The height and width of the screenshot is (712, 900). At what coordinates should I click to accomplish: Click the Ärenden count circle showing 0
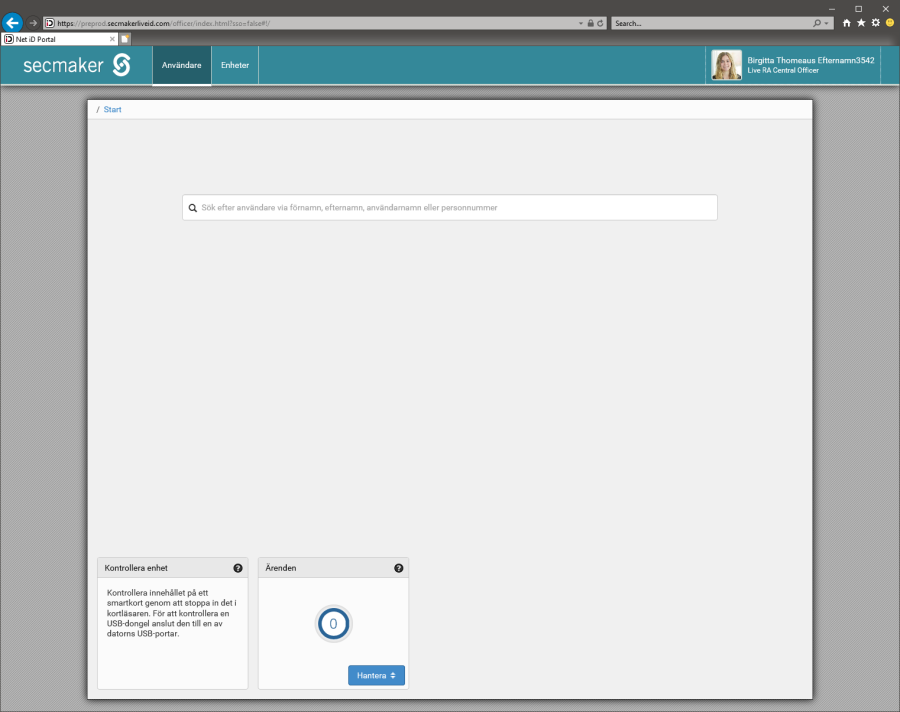pos(333,624)
